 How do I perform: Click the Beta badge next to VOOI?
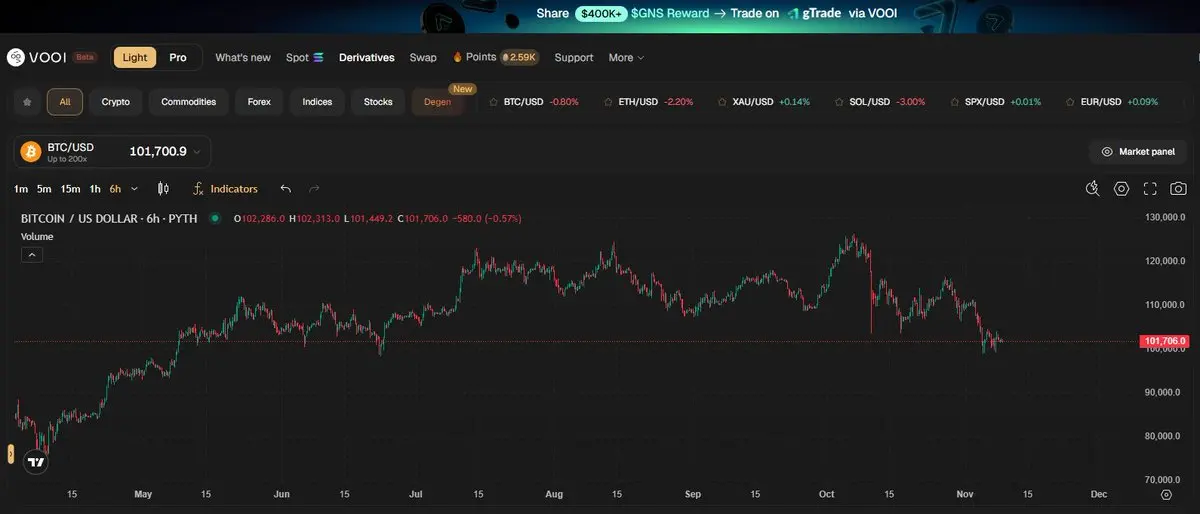pos(85,57)
